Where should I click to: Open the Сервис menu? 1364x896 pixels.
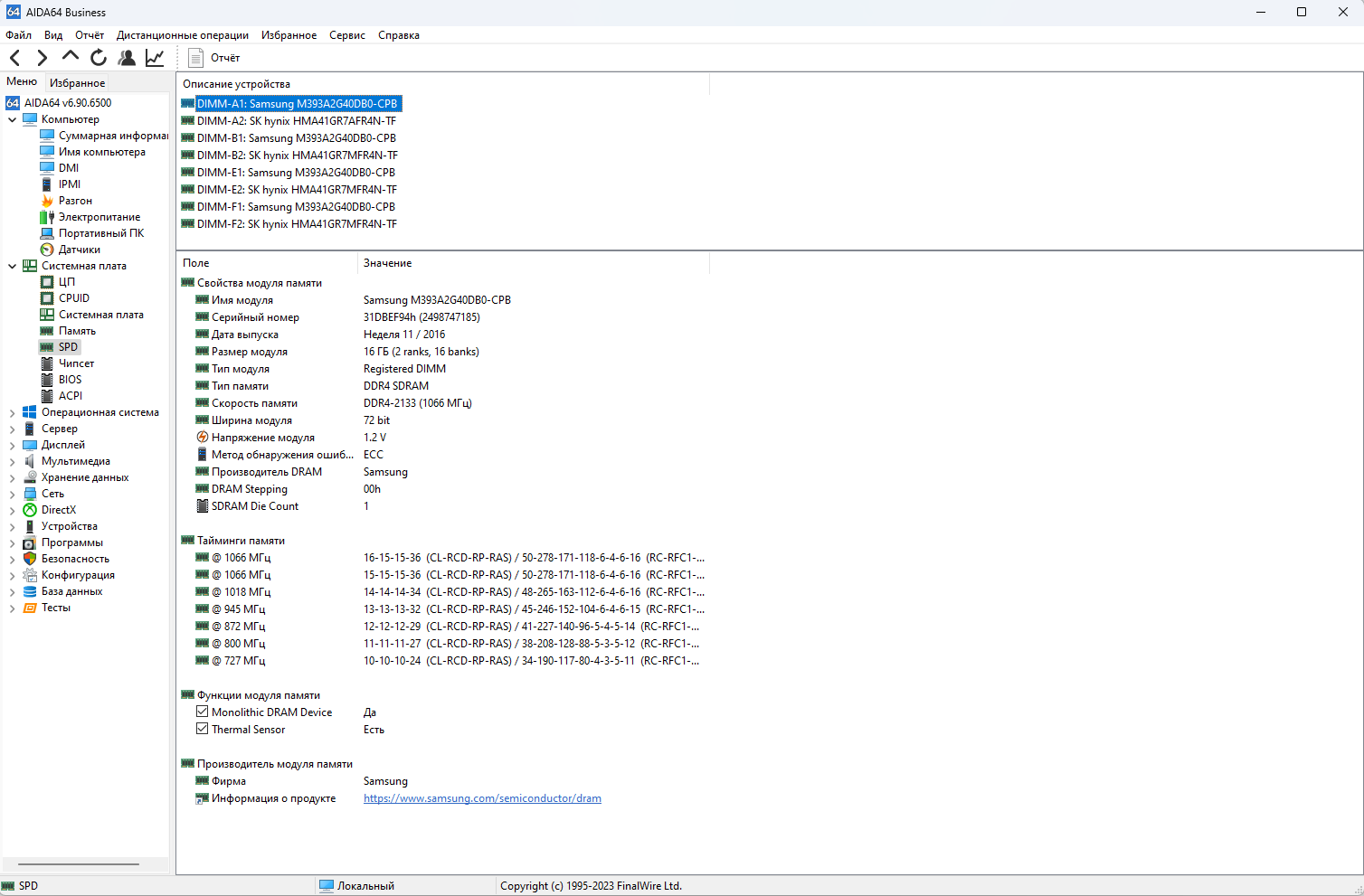pyautogui.click(x=347, y=35)
